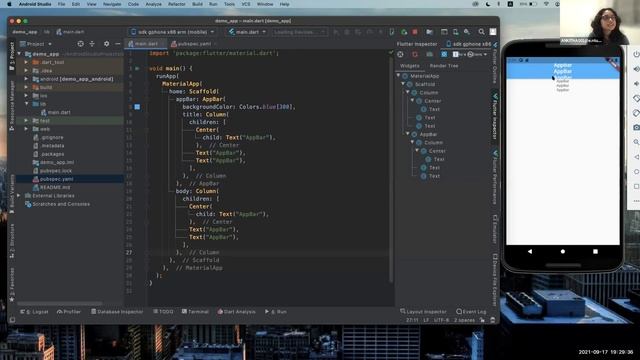Open the Logcat tool window
The image size is (640, 360).
pyautogui.click(x=34, y=311)
